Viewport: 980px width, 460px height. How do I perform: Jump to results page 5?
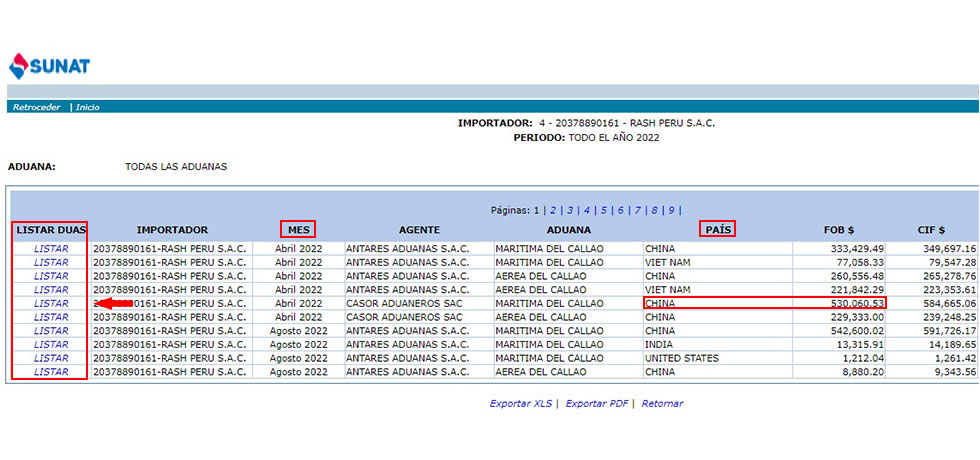click(604, 210)
